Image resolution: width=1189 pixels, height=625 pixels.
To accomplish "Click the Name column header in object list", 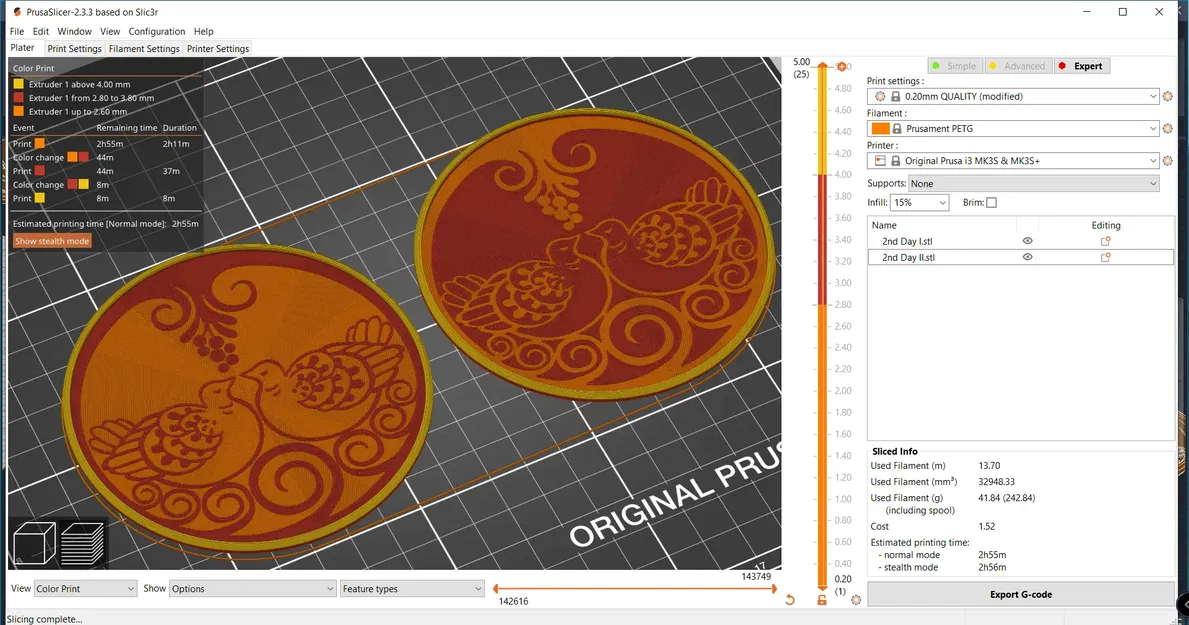I will (884, 225).
